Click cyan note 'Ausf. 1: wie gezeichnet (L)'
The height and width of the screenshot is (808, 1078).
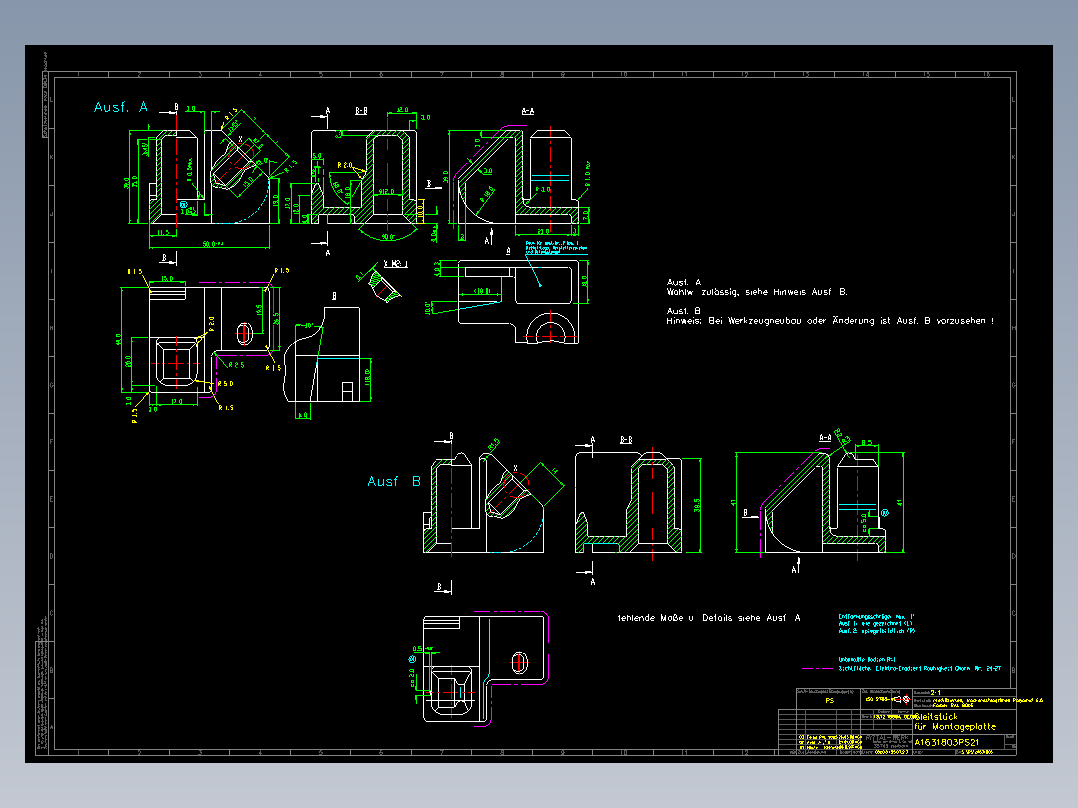pos(875,624)
